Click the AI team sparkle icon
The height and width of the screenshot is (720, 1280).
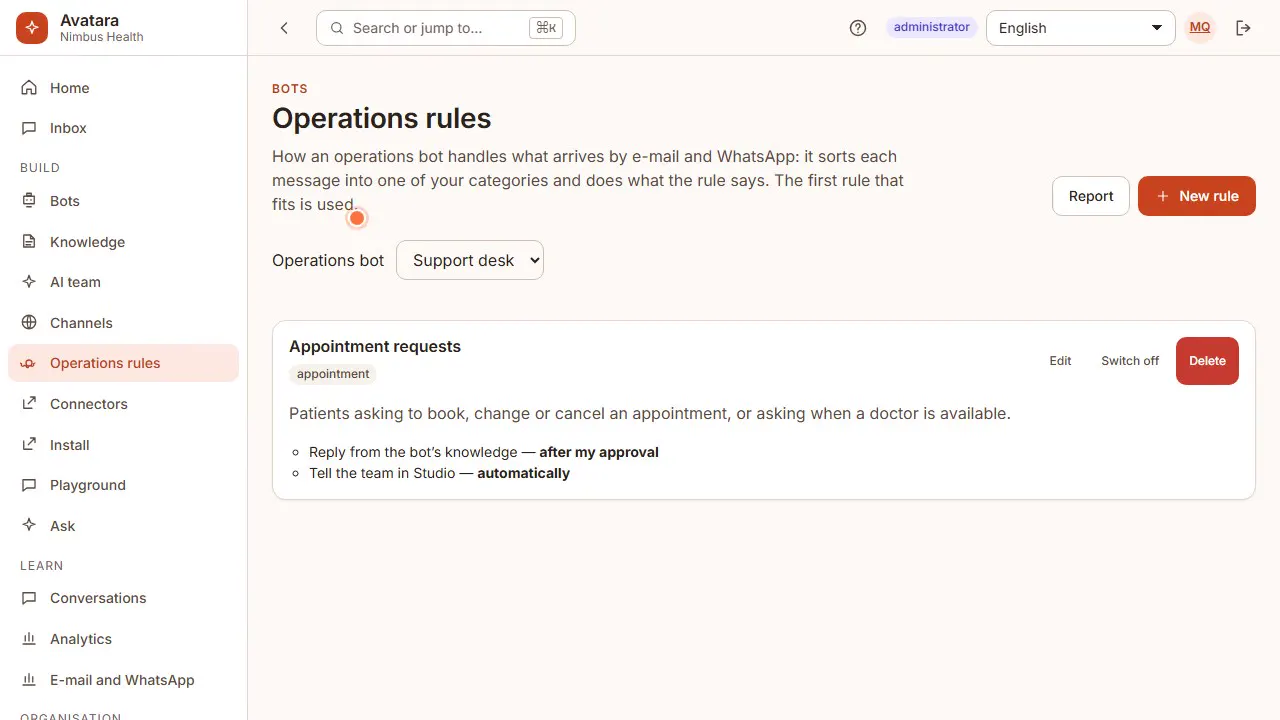(29, 282)
